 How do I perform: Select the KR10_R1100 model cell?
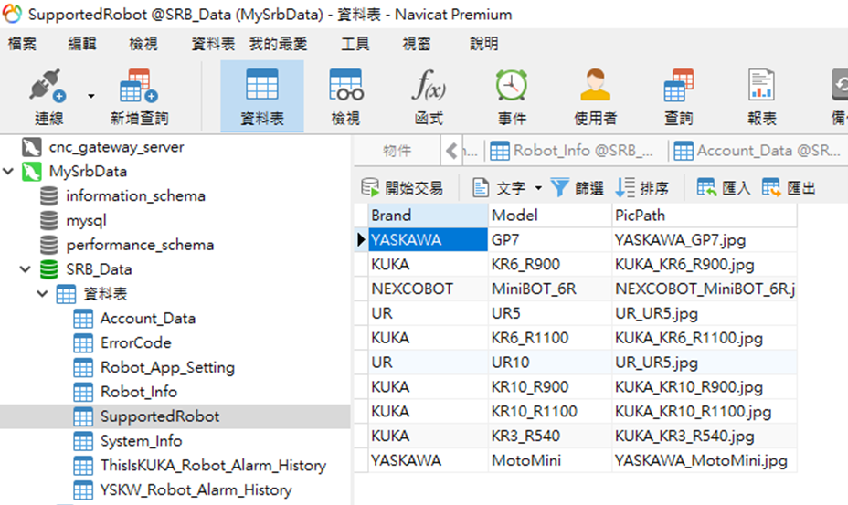point(550,411)
